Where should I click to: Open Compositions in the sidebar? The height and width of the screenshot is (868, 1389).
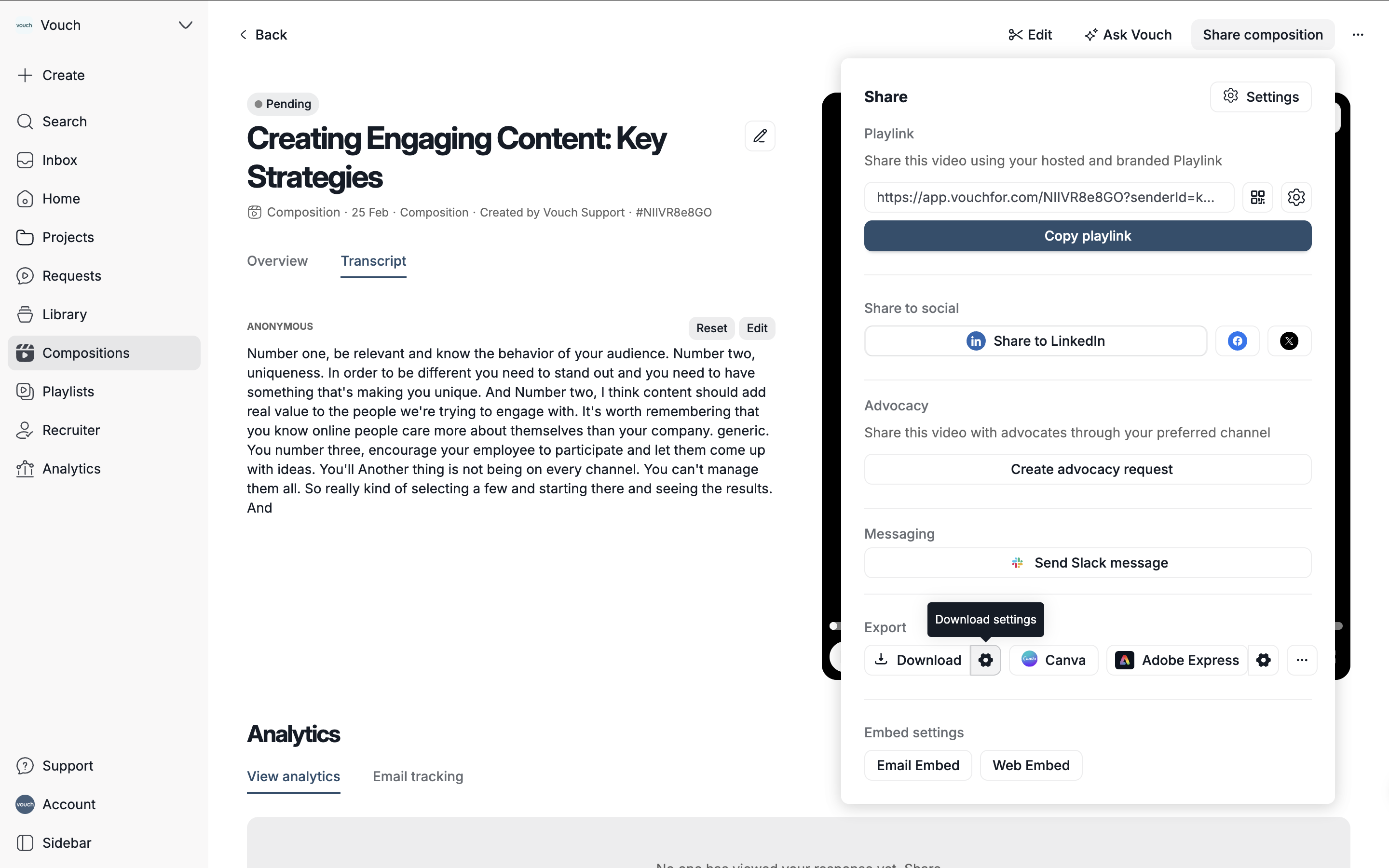click(86, 353)
